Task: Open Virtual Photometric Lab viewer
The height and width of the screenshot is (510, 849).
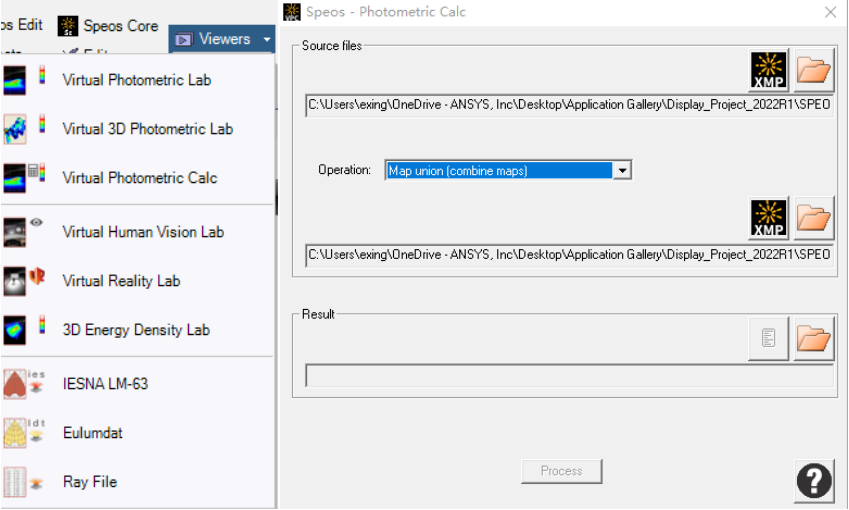Action: click(136, 80)
